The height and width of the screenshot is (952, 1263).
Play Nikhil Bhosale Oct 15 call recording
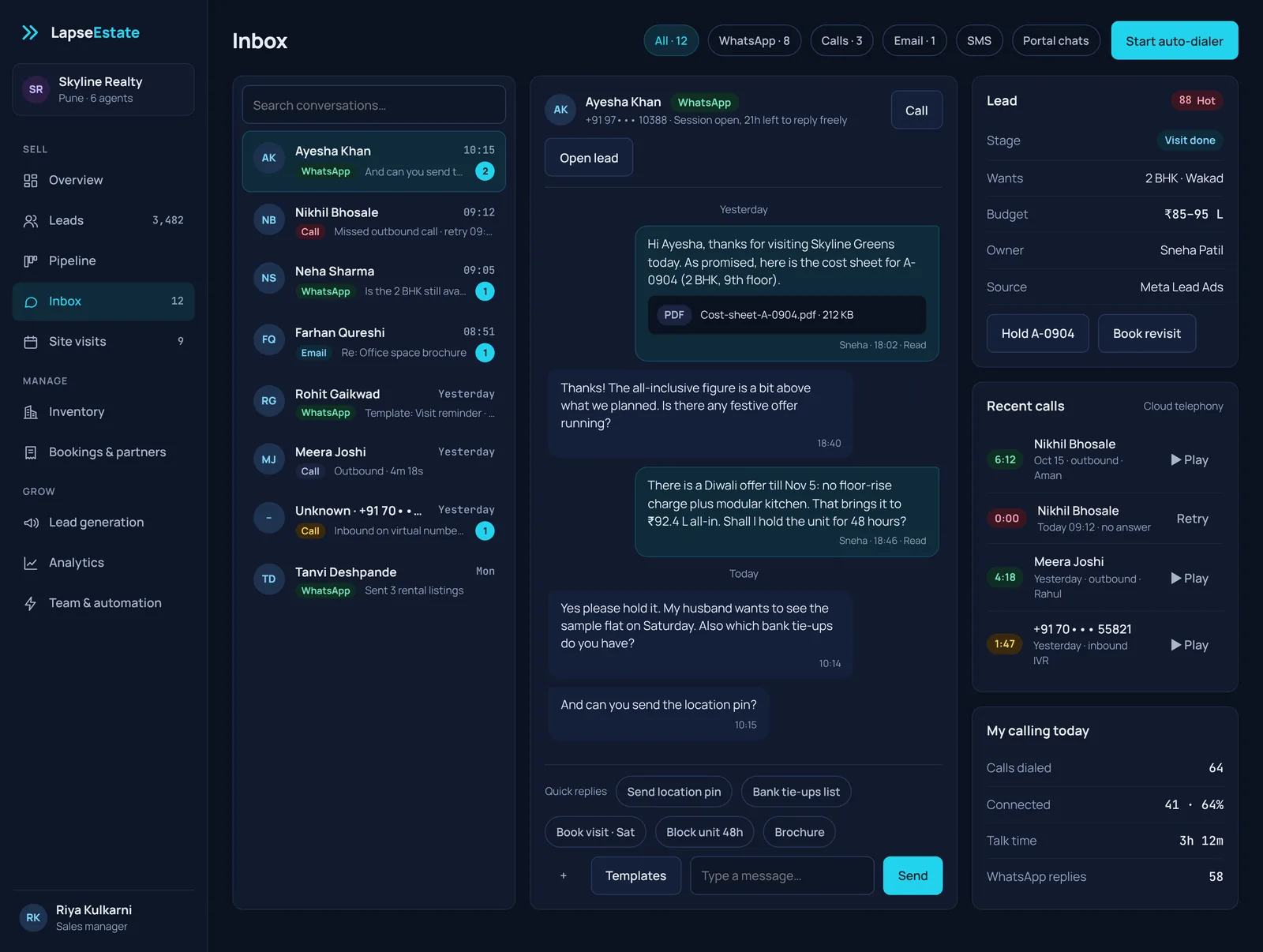pyautogui.click(x=1190, y=459)
